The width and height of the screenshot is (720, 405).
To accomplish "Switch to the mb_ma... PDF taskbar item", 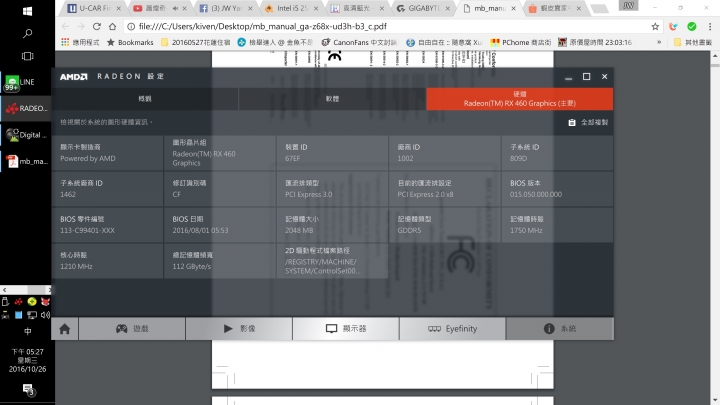I will (x=26, y=161).
